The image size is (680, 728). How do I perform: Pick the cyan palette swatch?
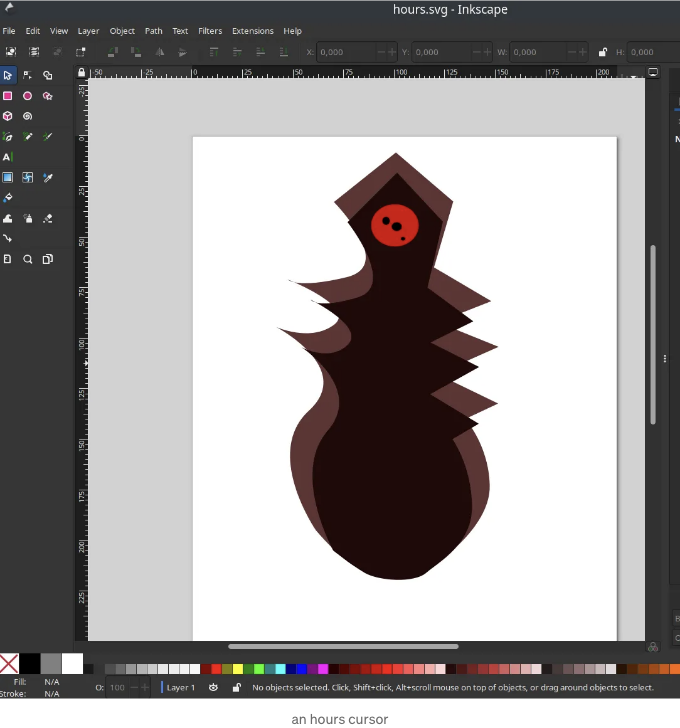[x=280, y=669]
